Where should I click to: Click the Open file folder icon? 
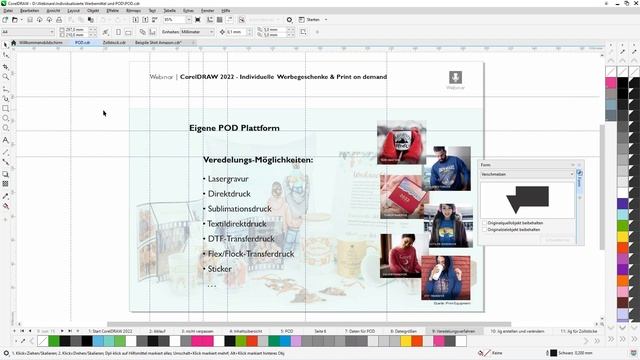coord(15,20)
